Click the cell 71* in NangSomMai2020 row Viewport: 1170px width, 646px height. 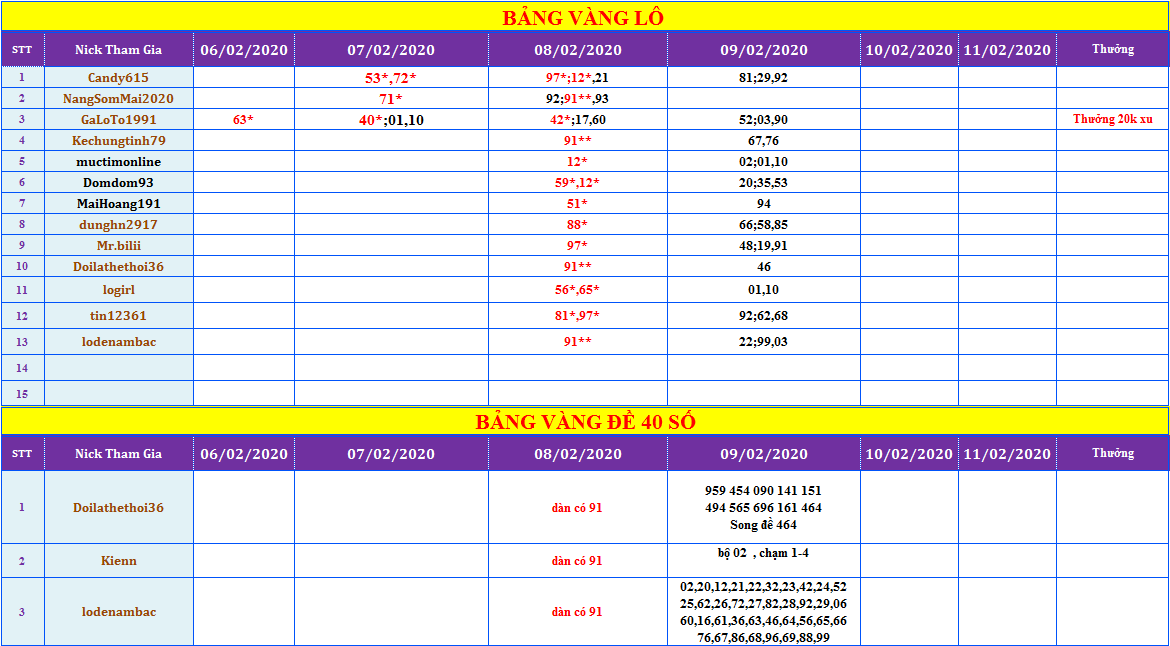coord(391,98)
